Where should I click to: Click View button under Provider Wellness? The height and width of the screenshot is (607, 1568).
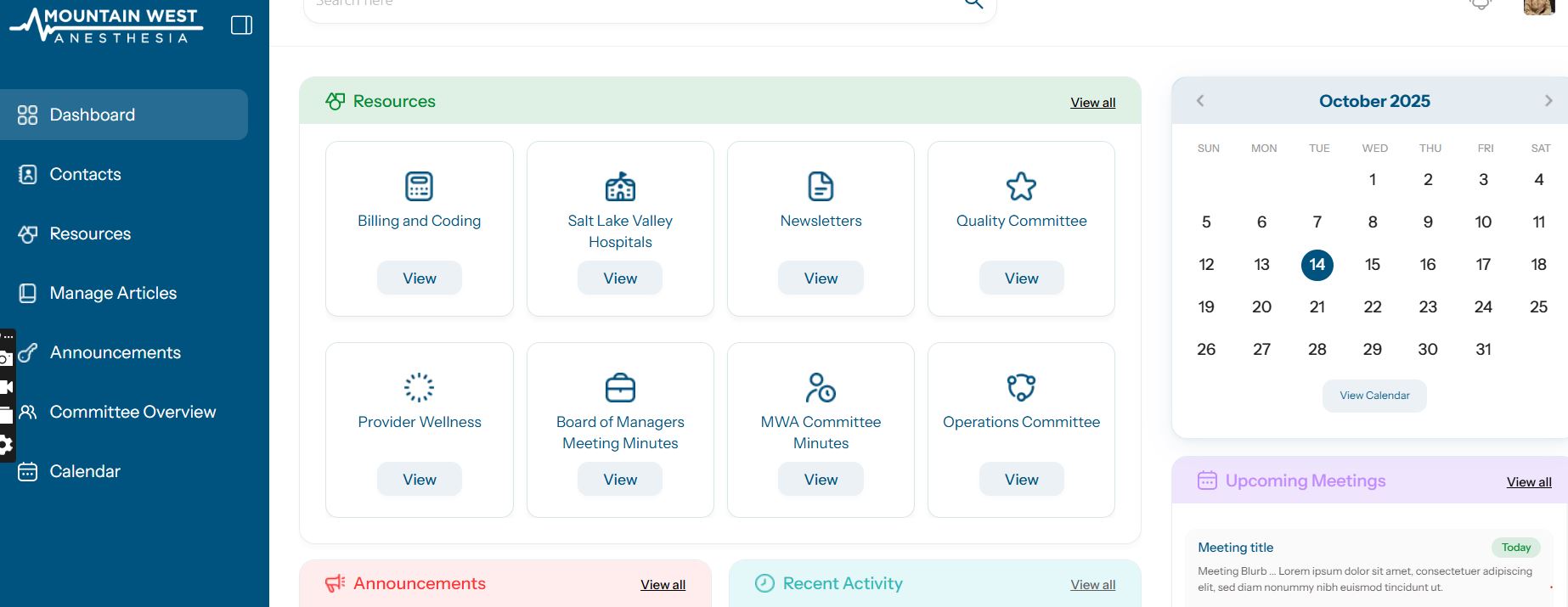click(x=419, y=480)
